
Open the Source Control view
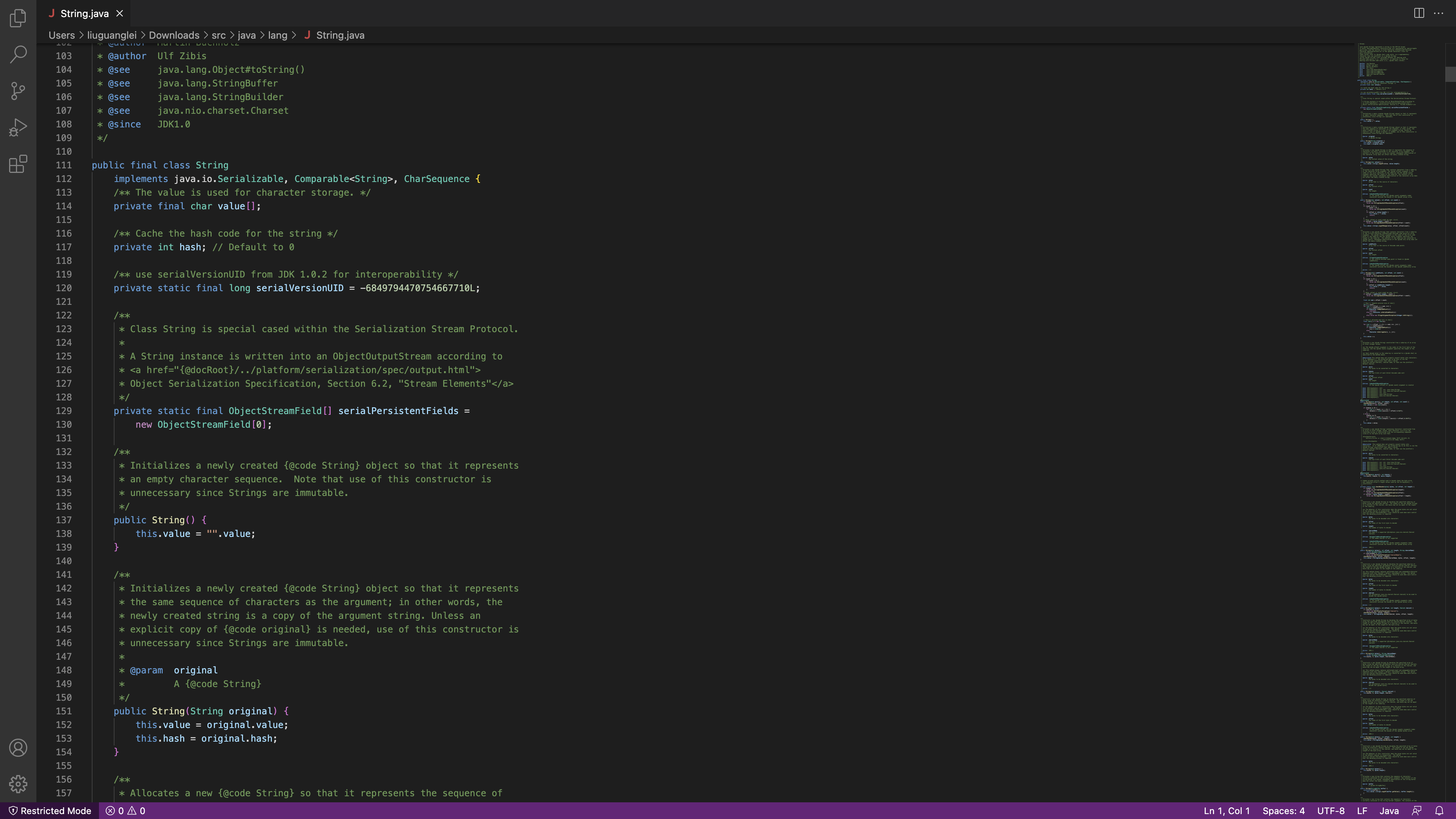point(18,91)
